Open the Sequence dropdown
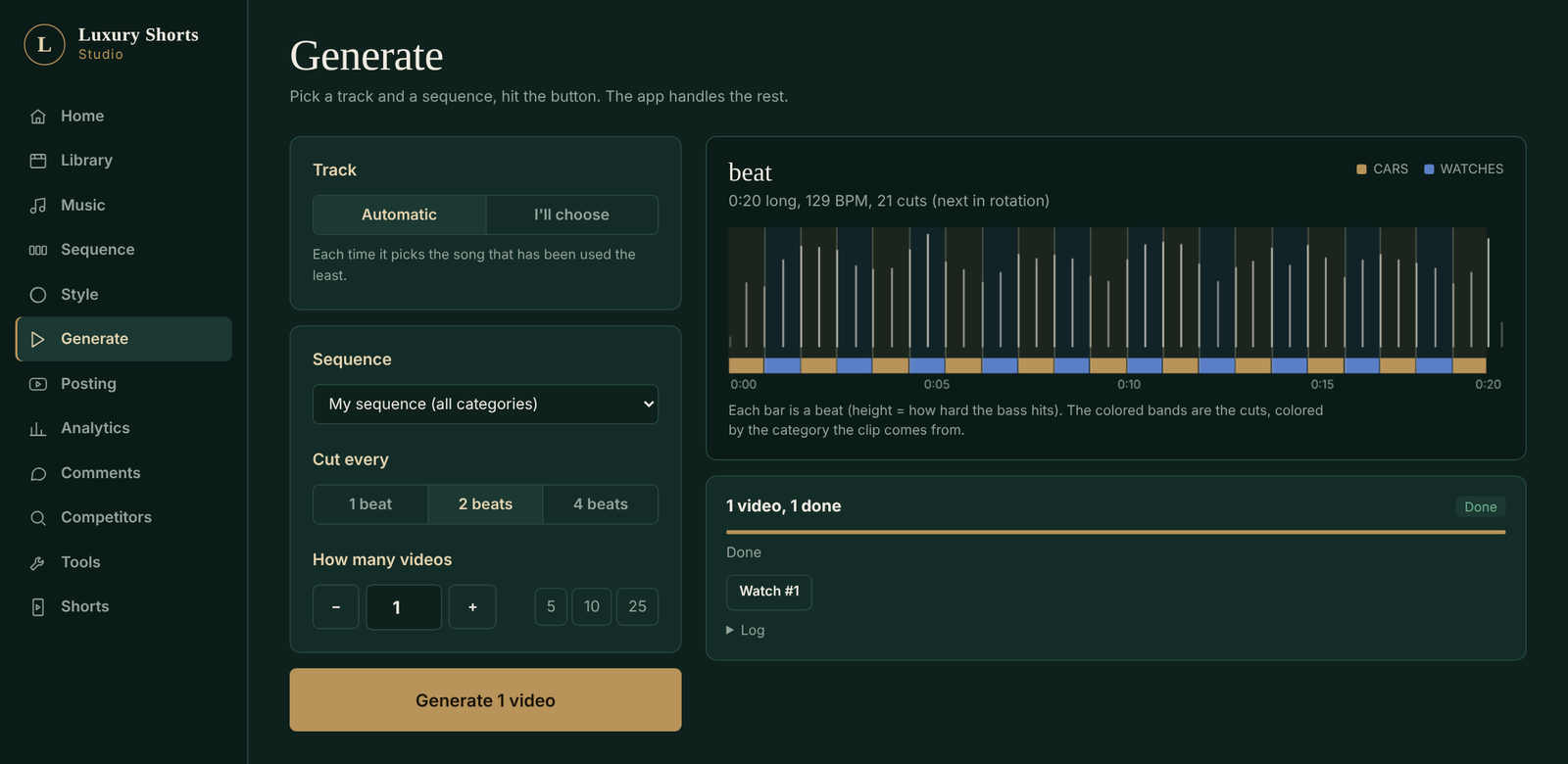1568x764 pixels. point(485,405)
